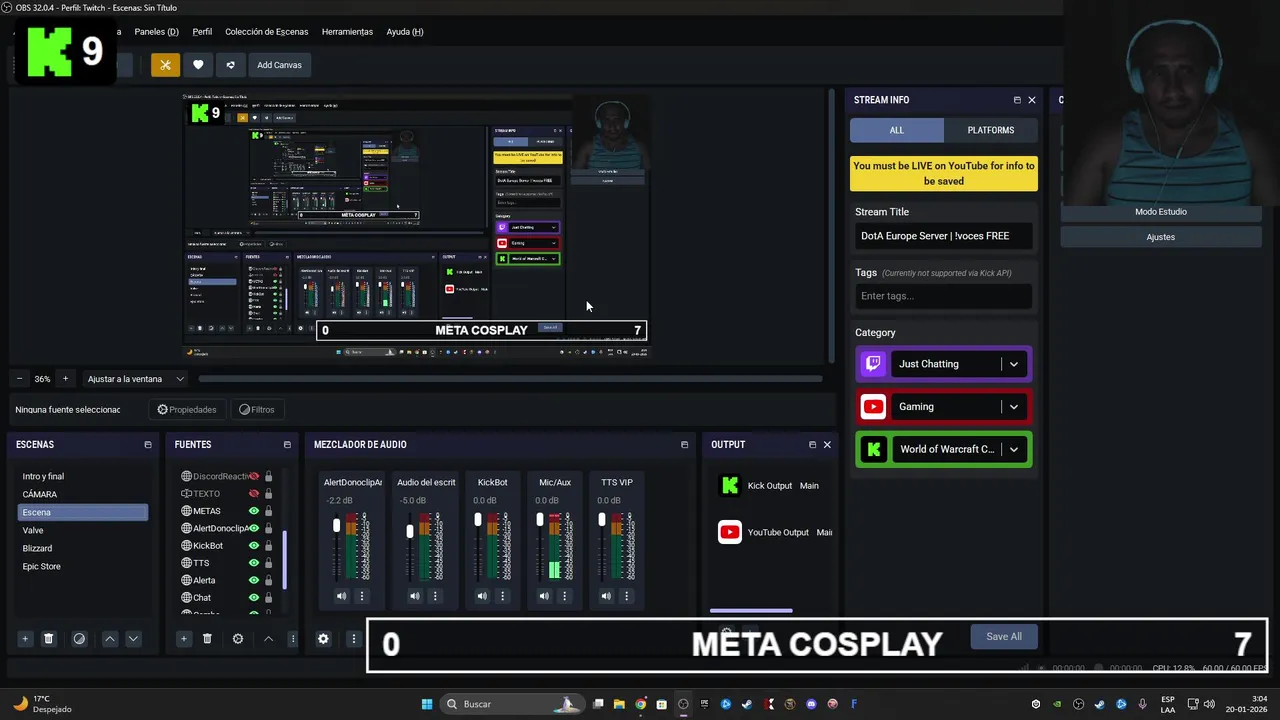Open the Aitum tools wrench icon
The height and width of the screenshot is (720, 1280).
click(x=165, y=65)
